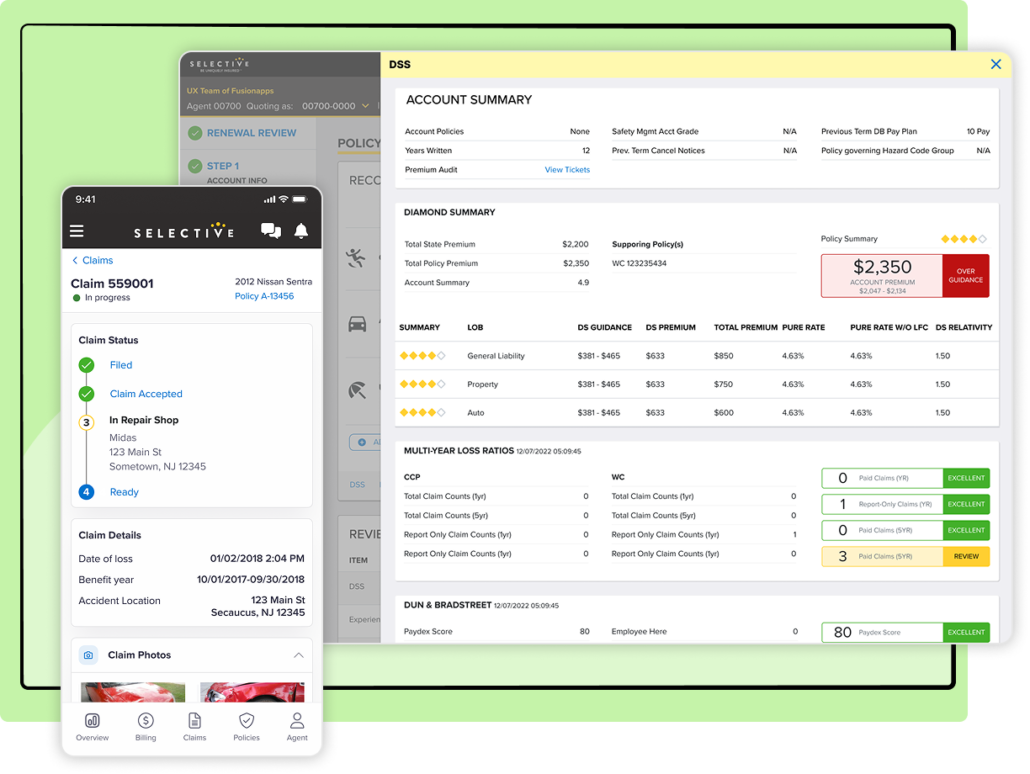Click the $2,350 account premium box

click(882, 276)
